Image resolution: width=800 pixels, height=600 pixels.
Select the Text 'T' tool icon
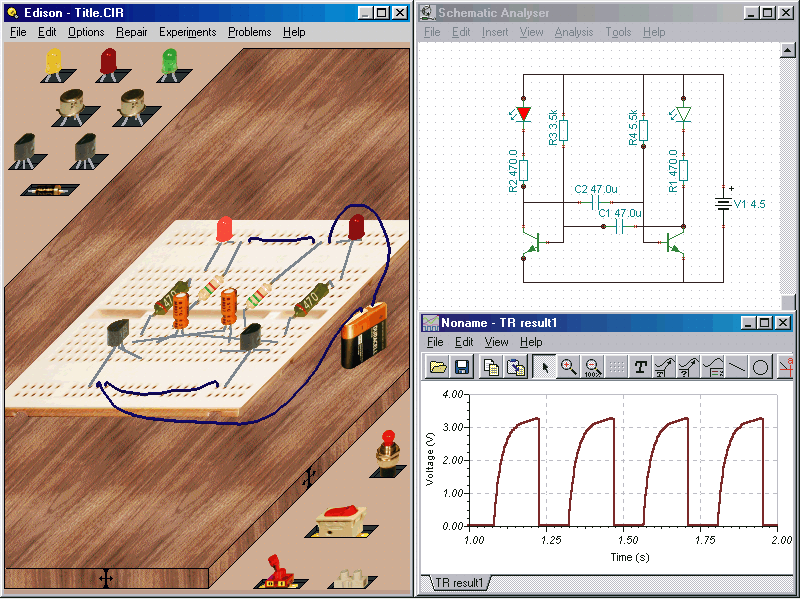[640, 367]
